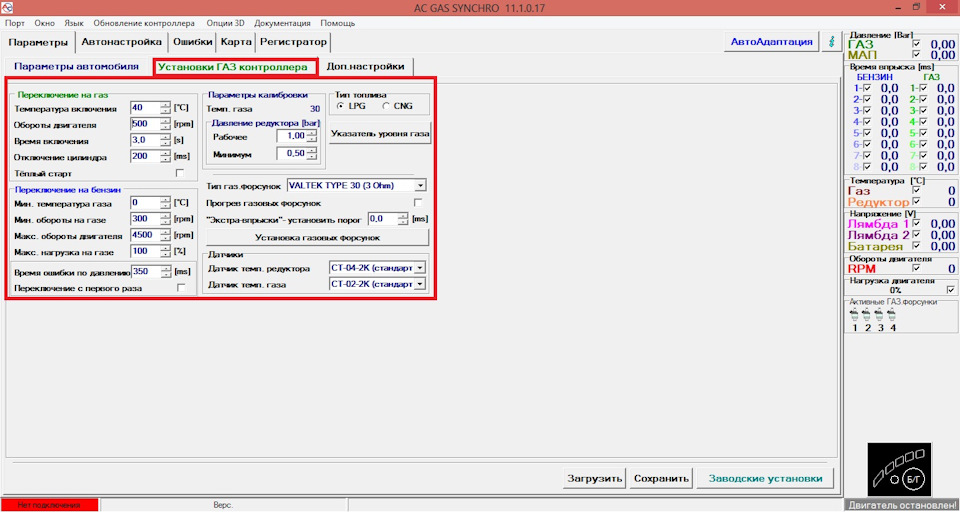Image resolution: width=960 pixels, height=512 pixels.
Task: Click the Нагрузка двигателя 0% load bar
Action: point(895,290)
